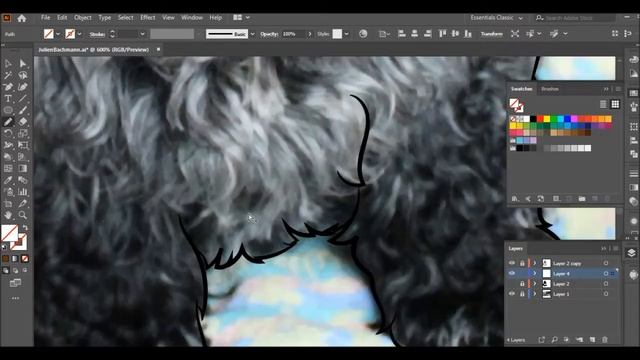Pick the red swatch in Swatches panel

click(x=540, y=119)
